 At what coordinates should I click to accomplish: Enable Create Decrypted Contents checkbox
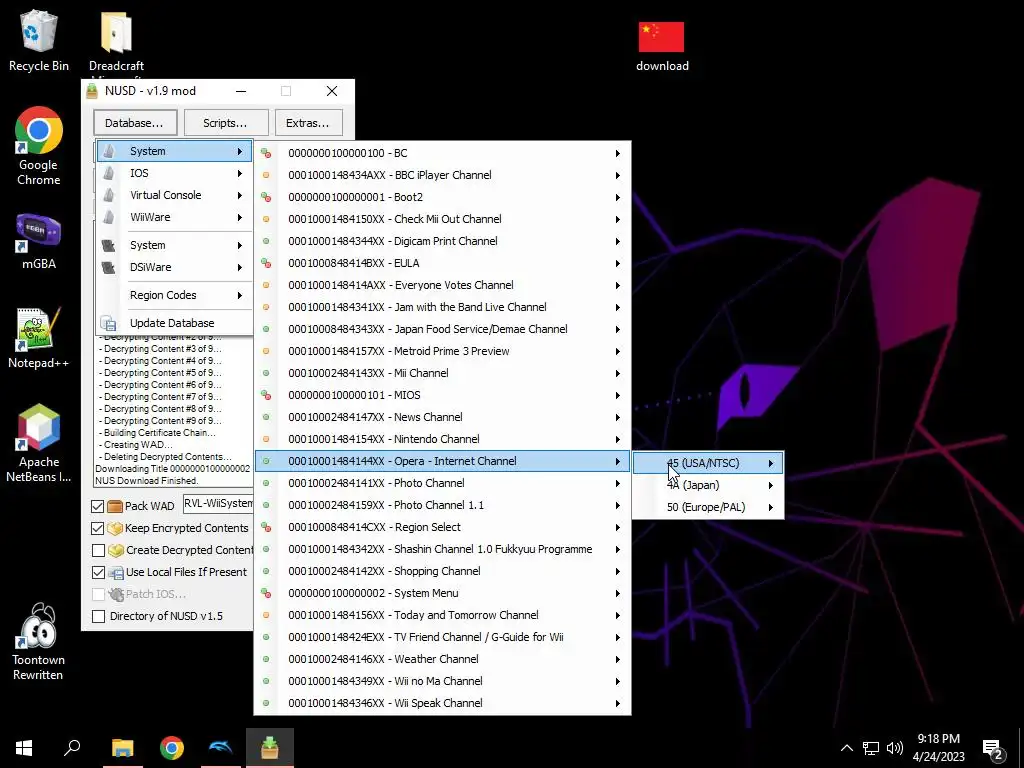[x=98, y=551]
